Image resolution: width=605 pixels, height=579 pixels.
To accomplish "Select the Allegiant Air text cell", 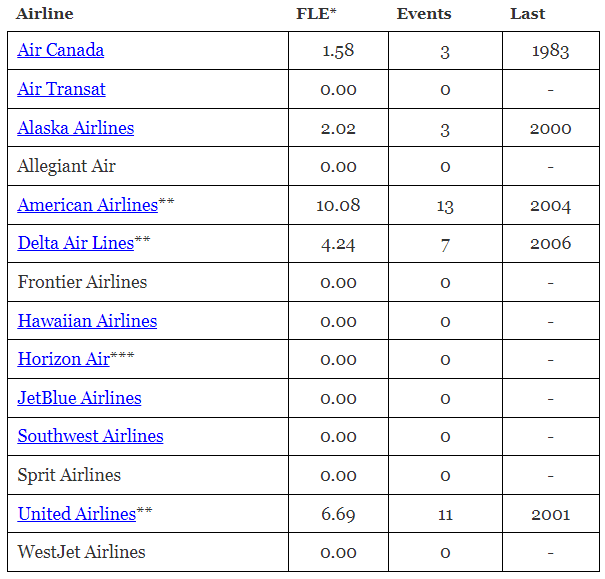I will [x=66, y=166].
